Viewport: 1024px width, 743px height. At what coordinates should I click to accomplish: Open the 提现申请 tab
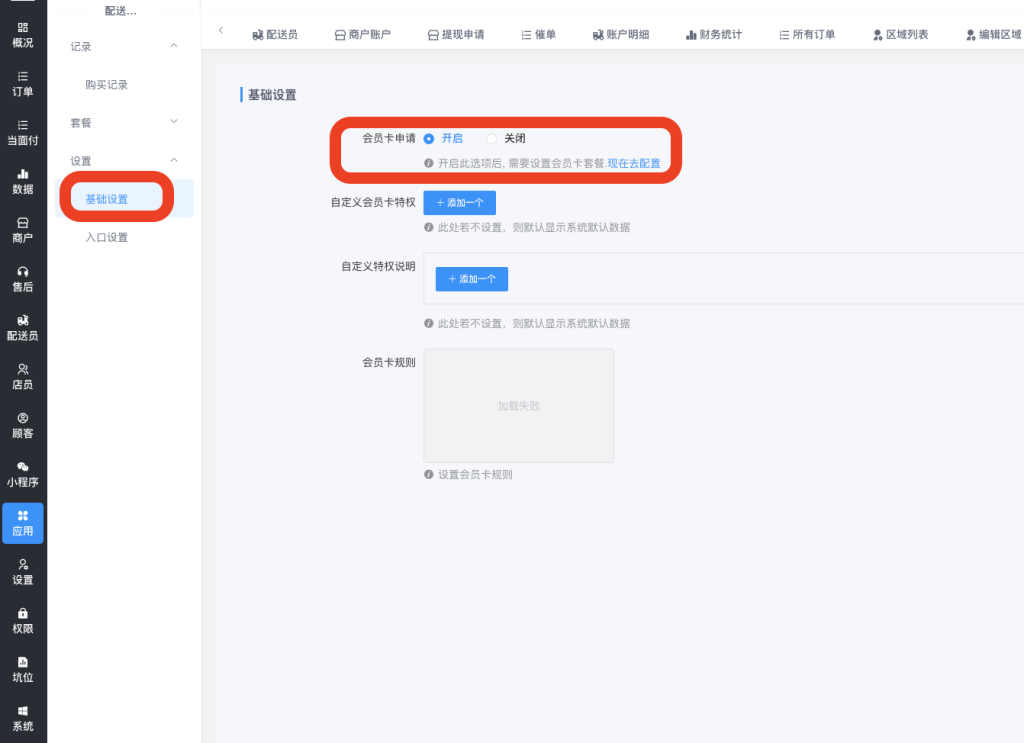pos(456,35)
